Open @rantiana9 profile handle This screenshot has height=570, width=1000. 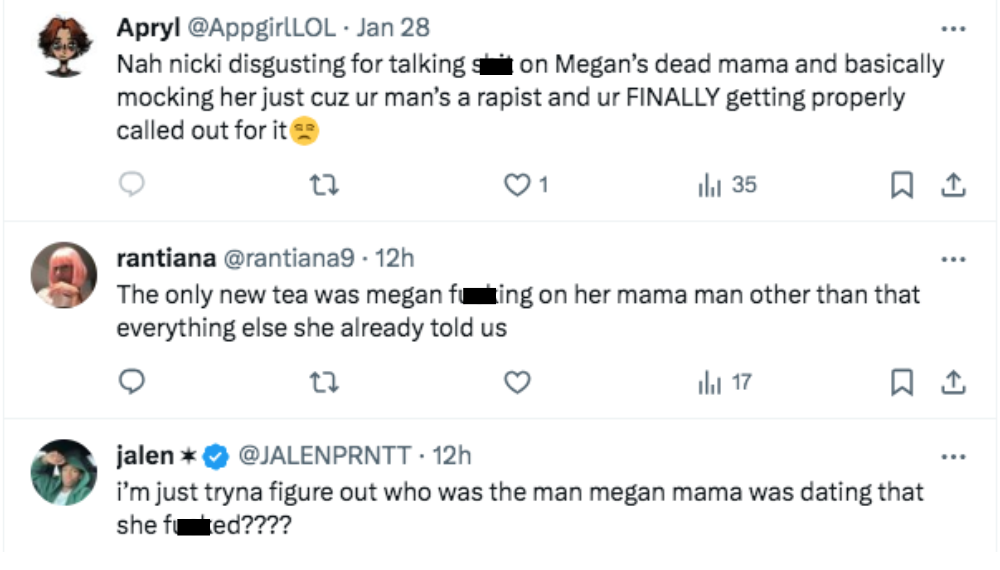[288, 258]
